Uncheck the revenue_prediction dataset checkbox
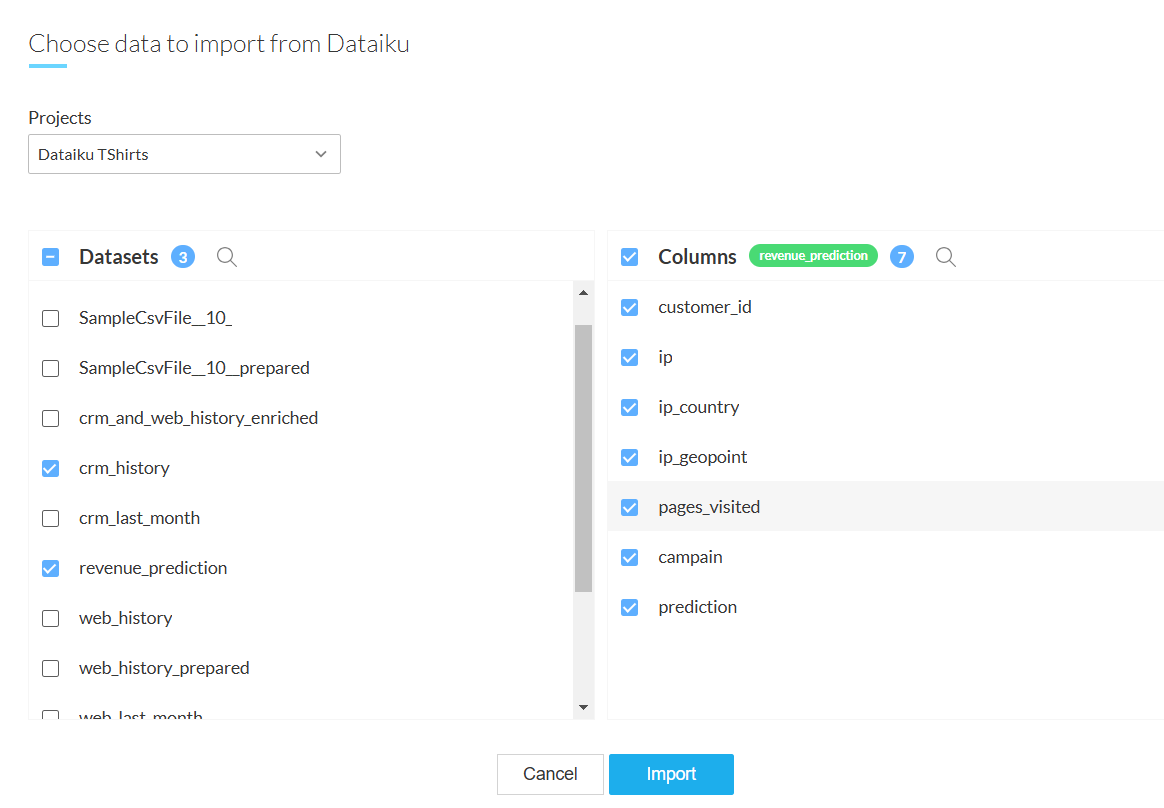Image resolution: width=1164 pixels, height=808 pixels. point(50,568)
